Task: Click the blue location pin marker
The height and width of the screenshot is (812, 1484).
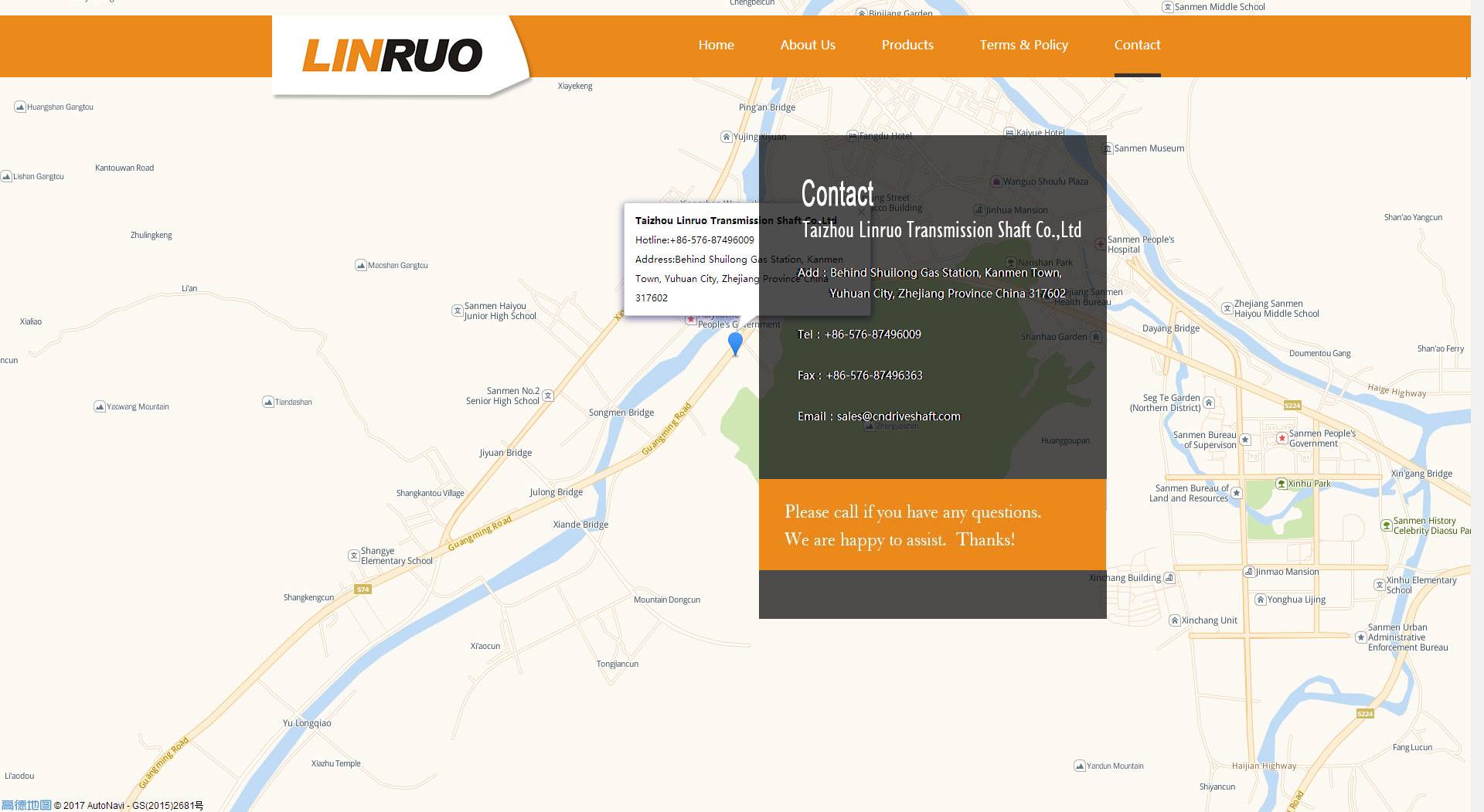Action: click(x=735, y=342)
